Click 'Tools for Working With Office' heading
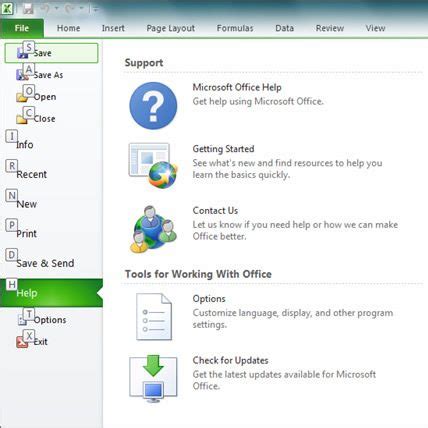The height and width of the screenshot is (428, 428). 198,274
